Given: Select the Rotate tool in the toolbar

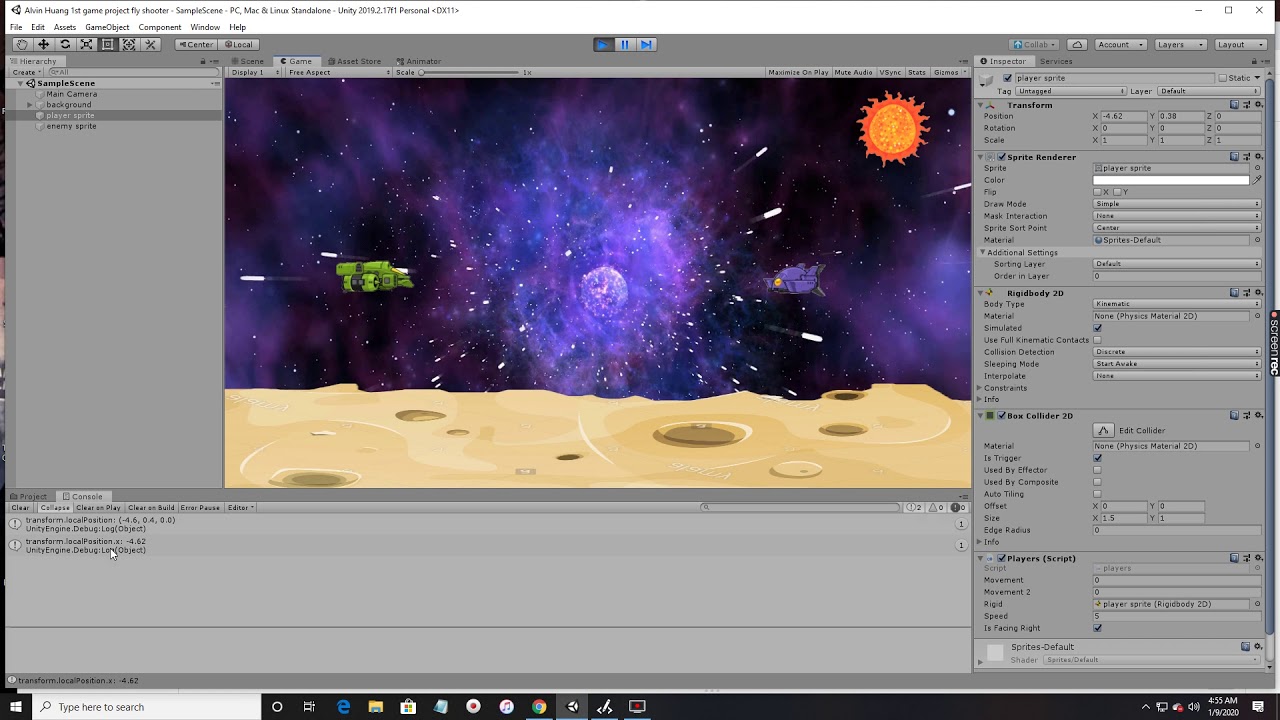Looking at the screenshot, I should [x=65, y=44].
